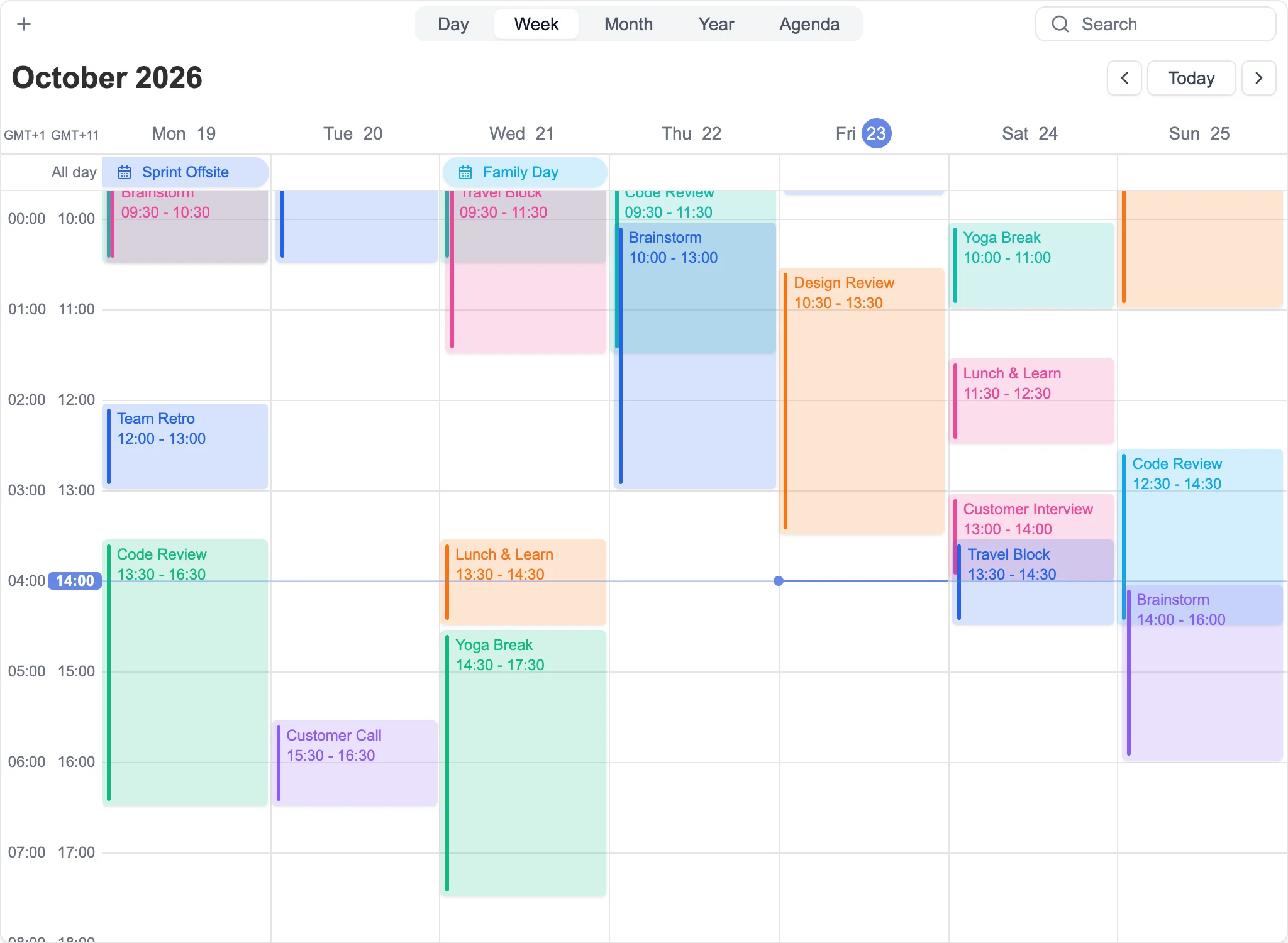Open Monday's Team Retro 12:00 event
1288x943 pixels.
pyautogui.click(x=186, y=446)
